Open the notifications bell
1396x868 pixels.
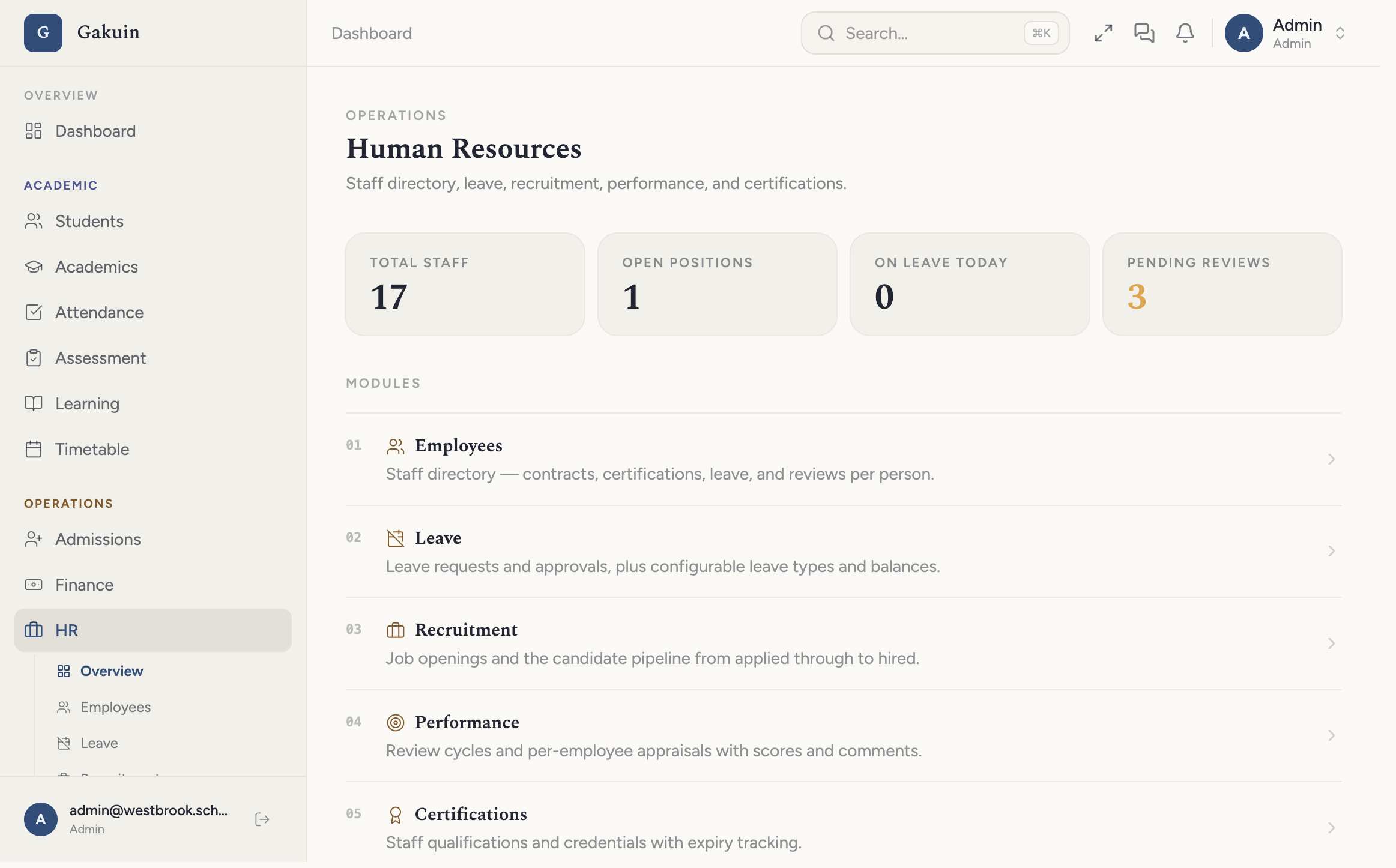(1185, 33)
